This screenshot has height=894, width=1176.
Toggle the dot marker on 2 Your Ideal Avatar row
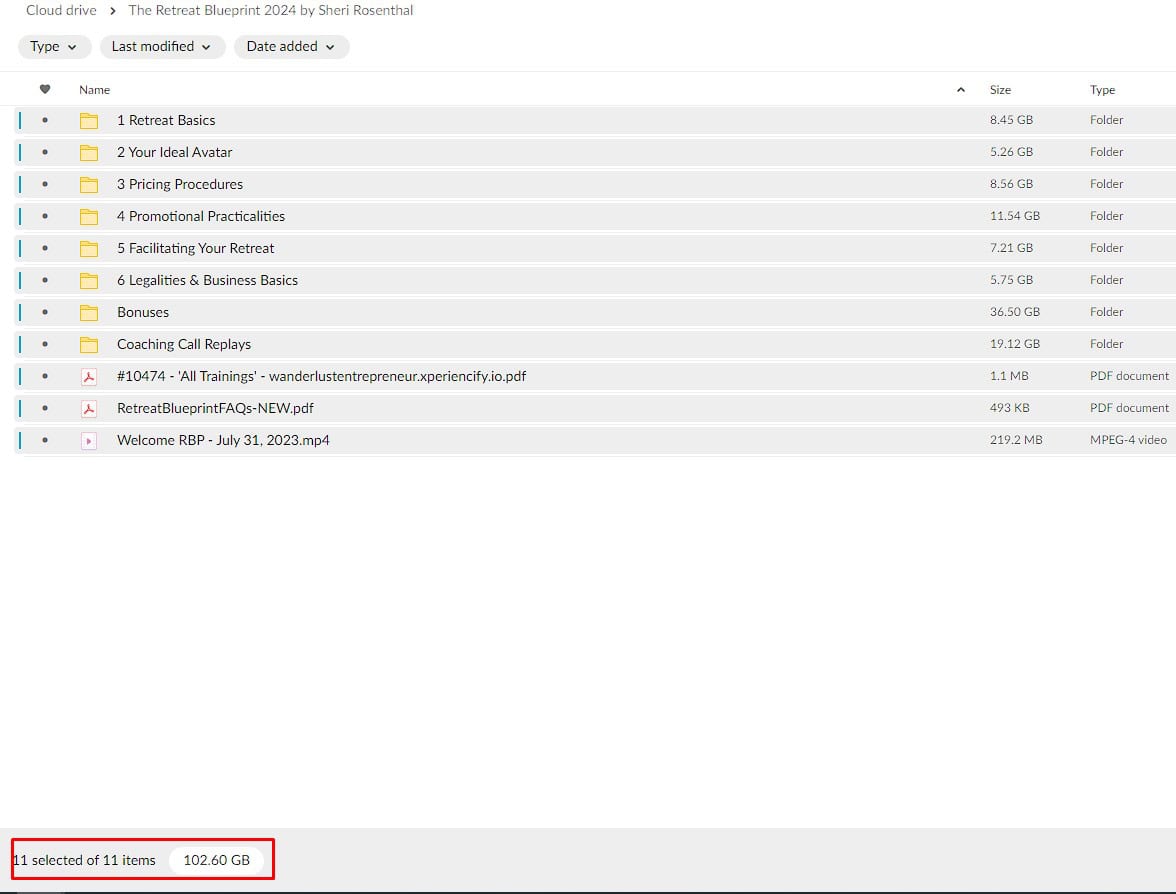45,152
